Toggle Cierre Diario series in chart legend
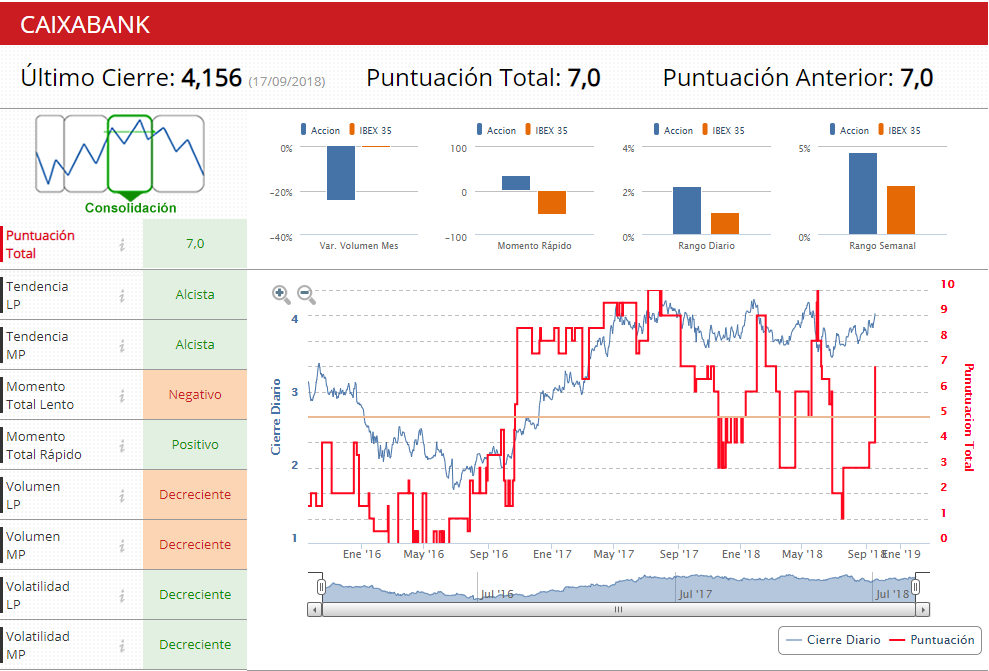This screenshot has width=989, height=671. (x=834, y=640)
